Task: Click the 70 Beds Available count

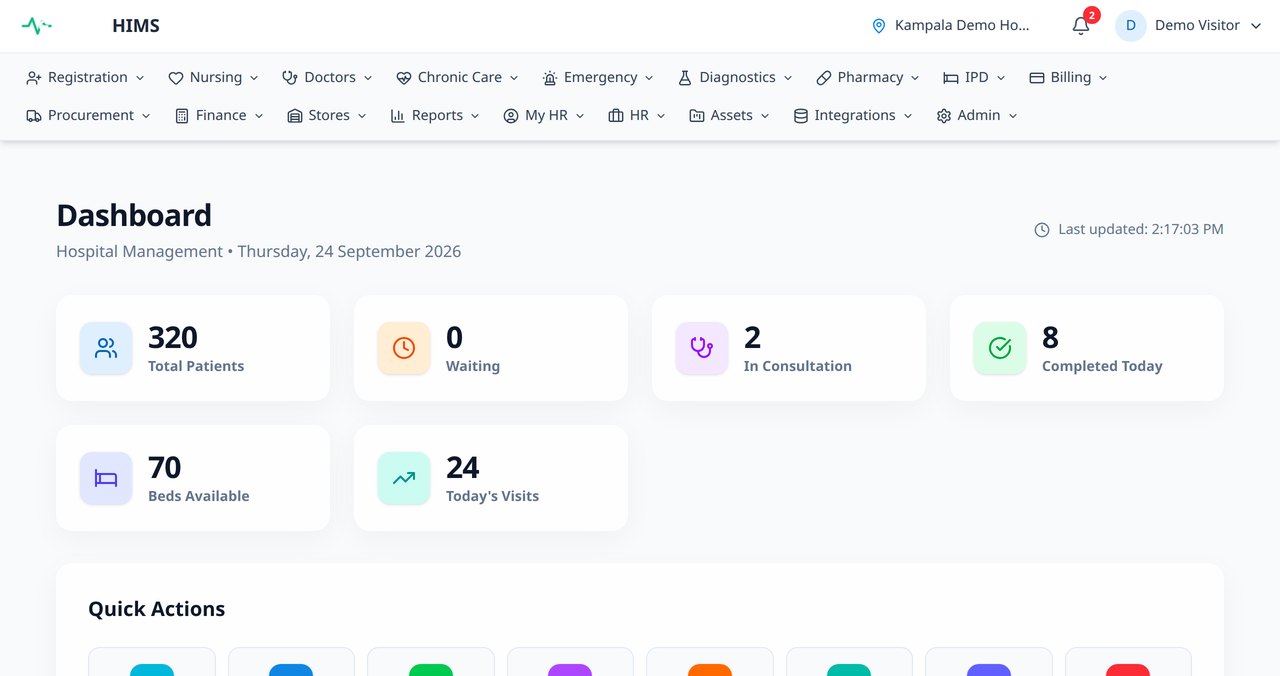Action: [165, 468]
